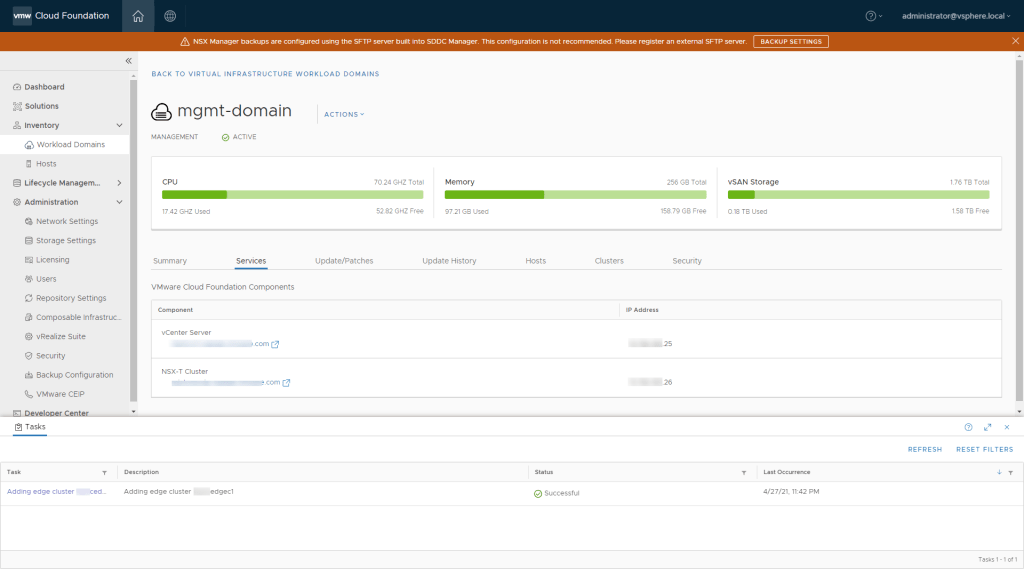Open the help question mark menu
The width and height of the screenshot is (1024, 569).
(872, 16)
